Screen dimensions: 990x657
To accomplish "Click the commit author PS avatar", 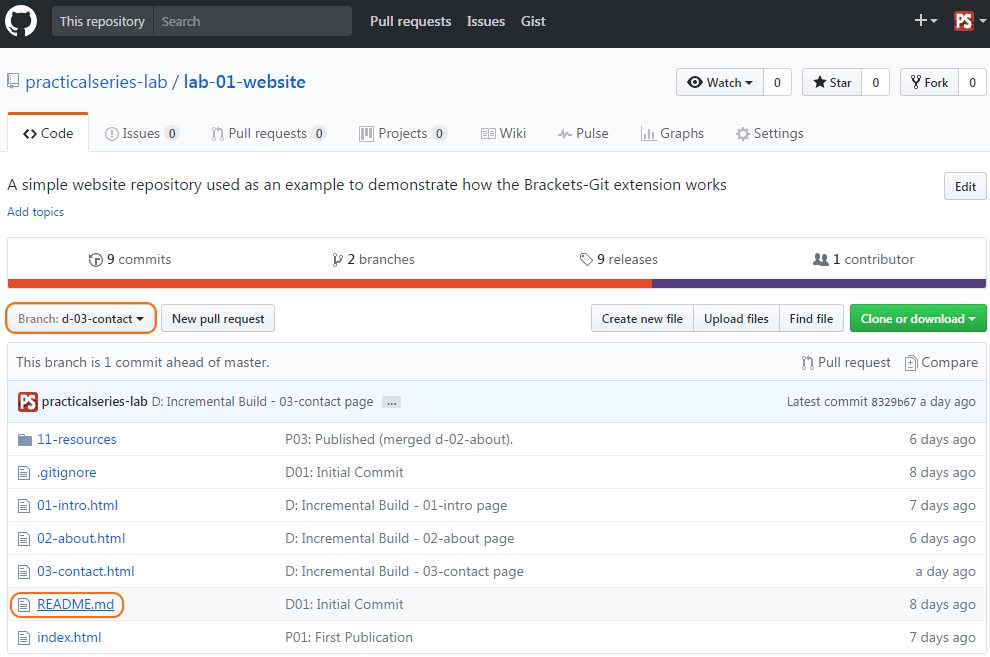I will click(x=28, y=401).
